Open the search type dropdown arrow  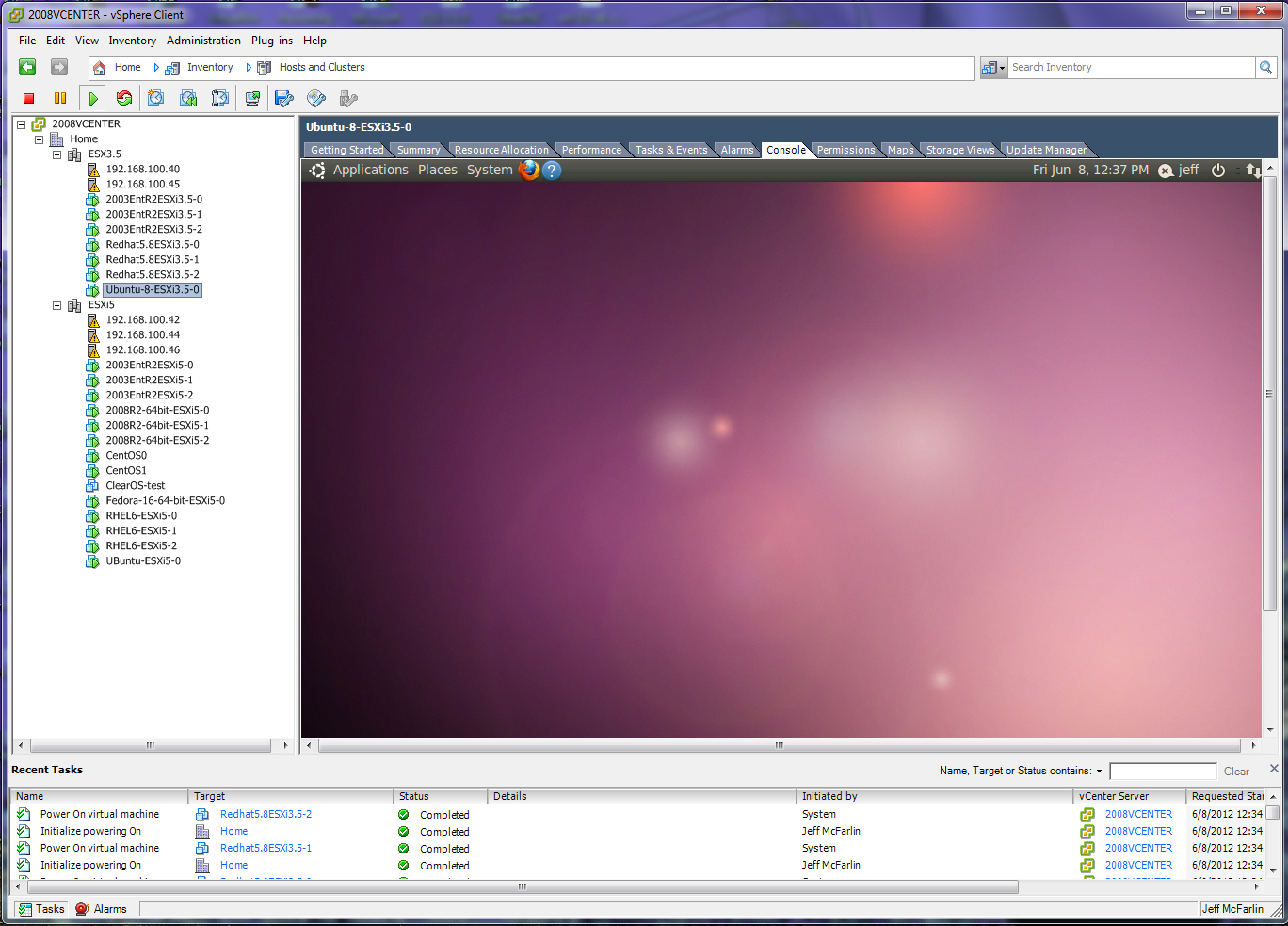coord(1003,68)
